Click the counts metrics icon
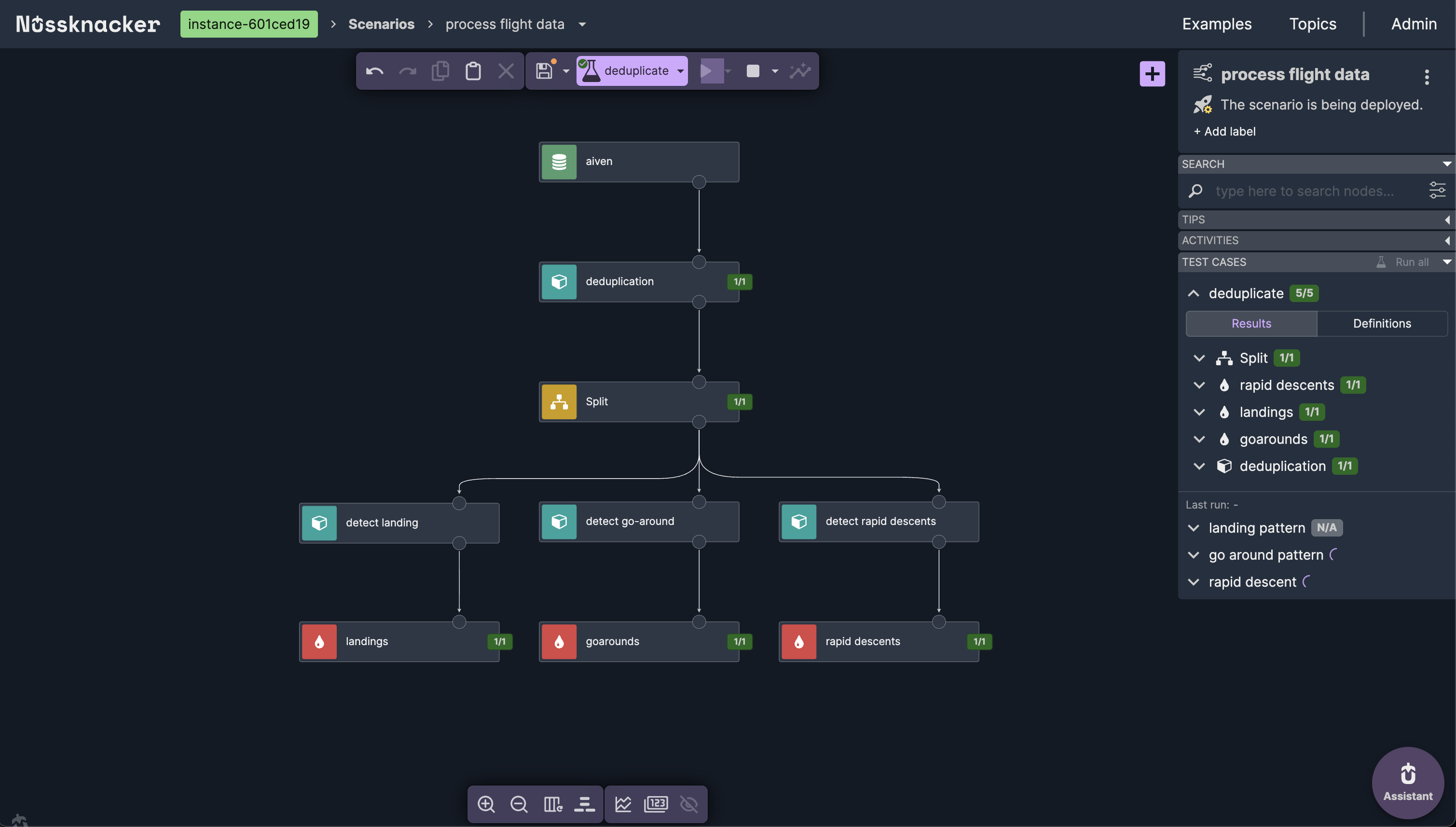Screen dimensions: 1456x827 (x=656, y=804)
